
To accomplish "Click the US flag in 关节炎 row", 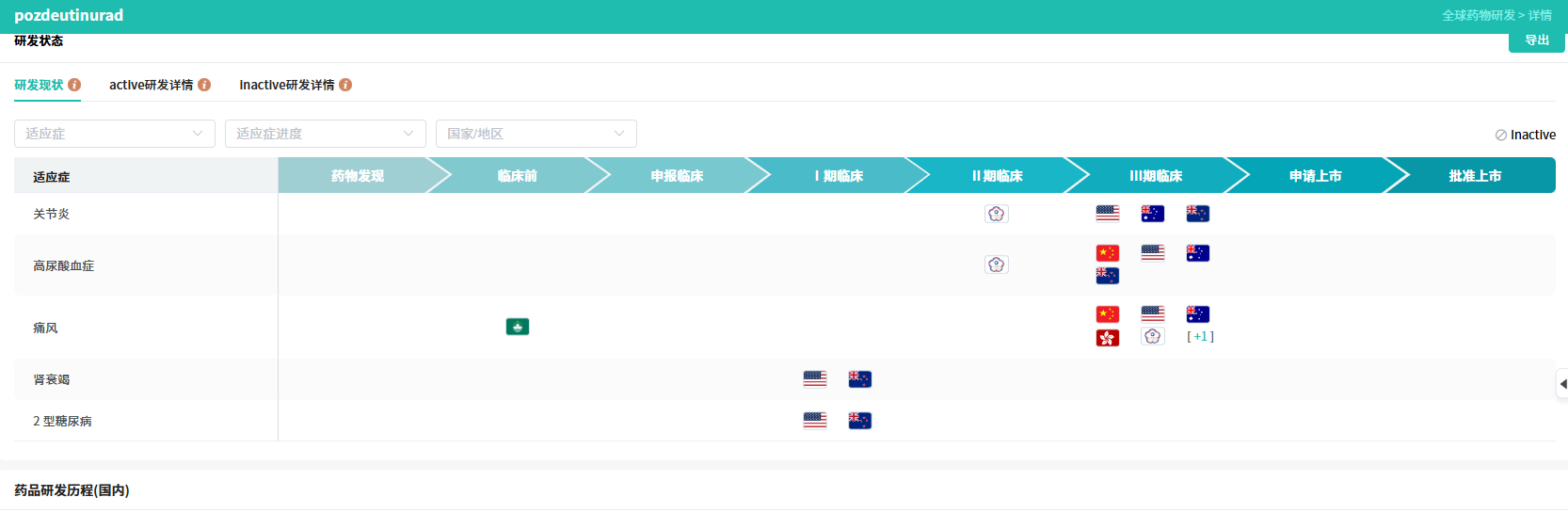I will pos(1108,214).
